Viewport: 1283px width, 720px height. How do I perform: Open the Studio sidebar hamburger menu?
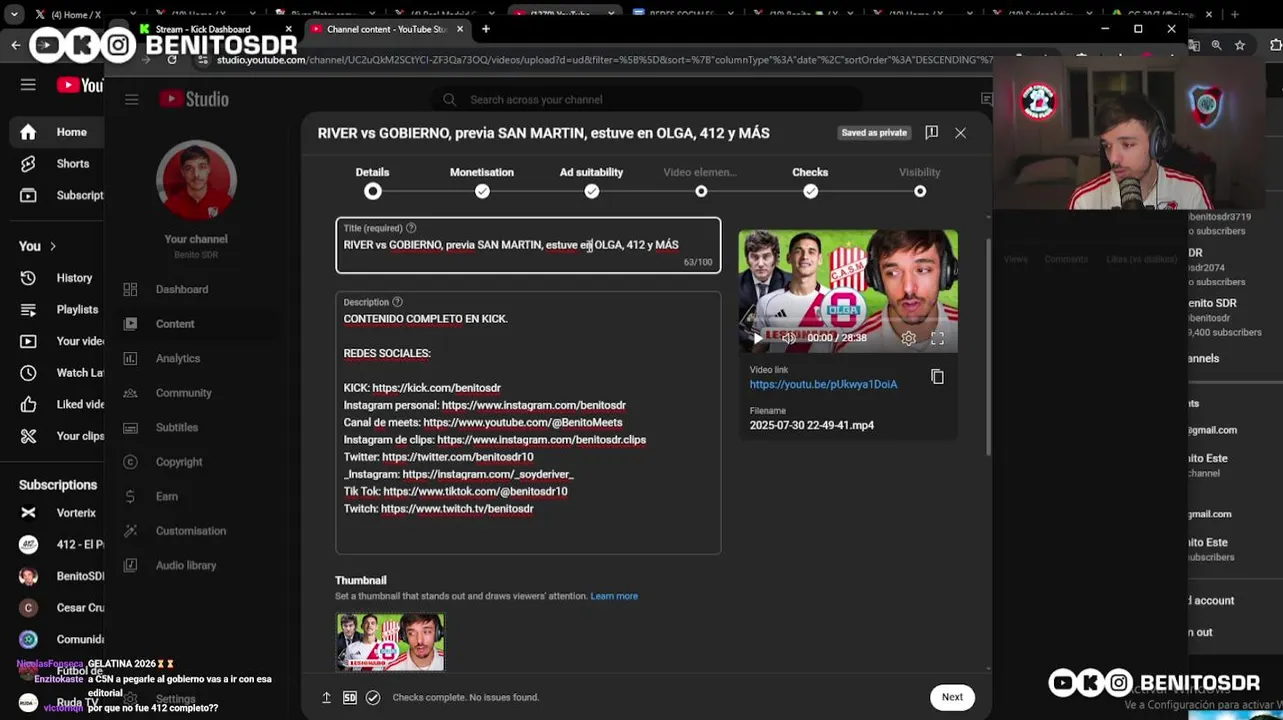pyautogui.click(x=131, y=99)
